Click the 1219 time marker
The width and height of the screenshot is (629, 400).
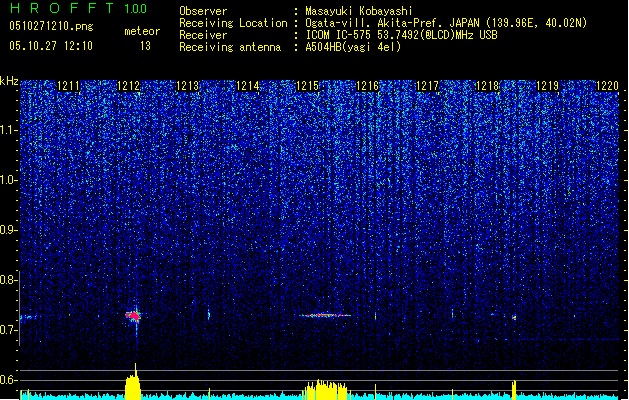tap(547, 86)
